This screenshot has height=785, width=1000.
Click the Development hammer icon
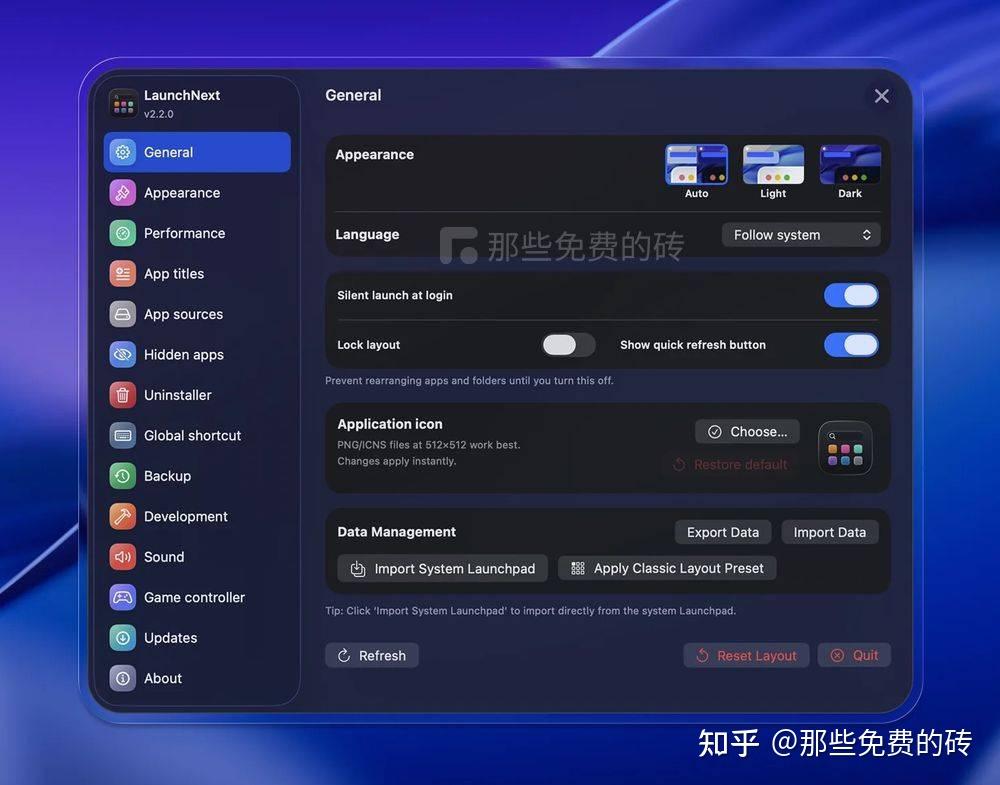pyautogui.click(x=122, y=517)
